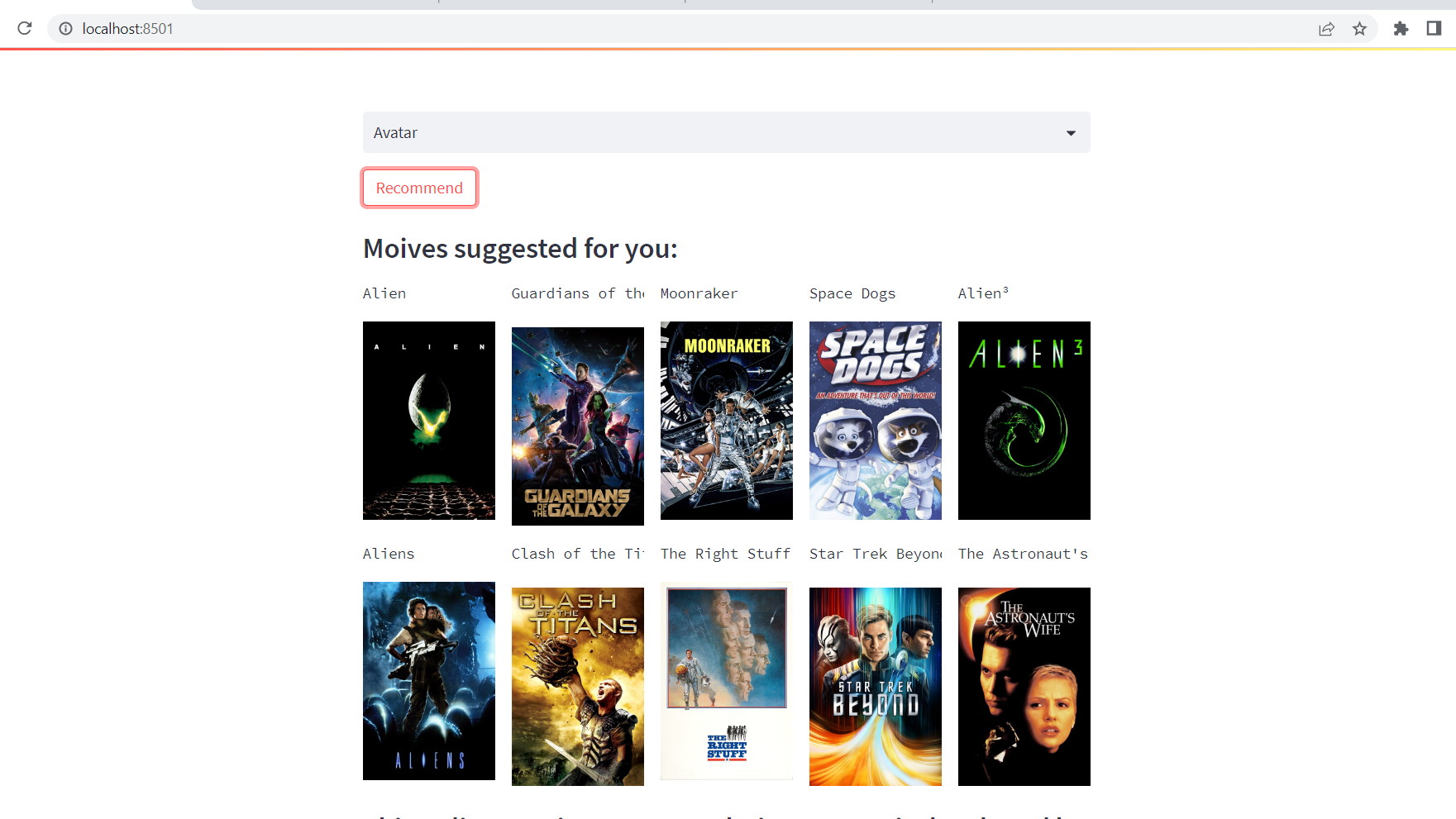The width and height of the screenshot is (1456, 819).
Task: Click the 'Aliens' title text
Action: click(389, 554)
